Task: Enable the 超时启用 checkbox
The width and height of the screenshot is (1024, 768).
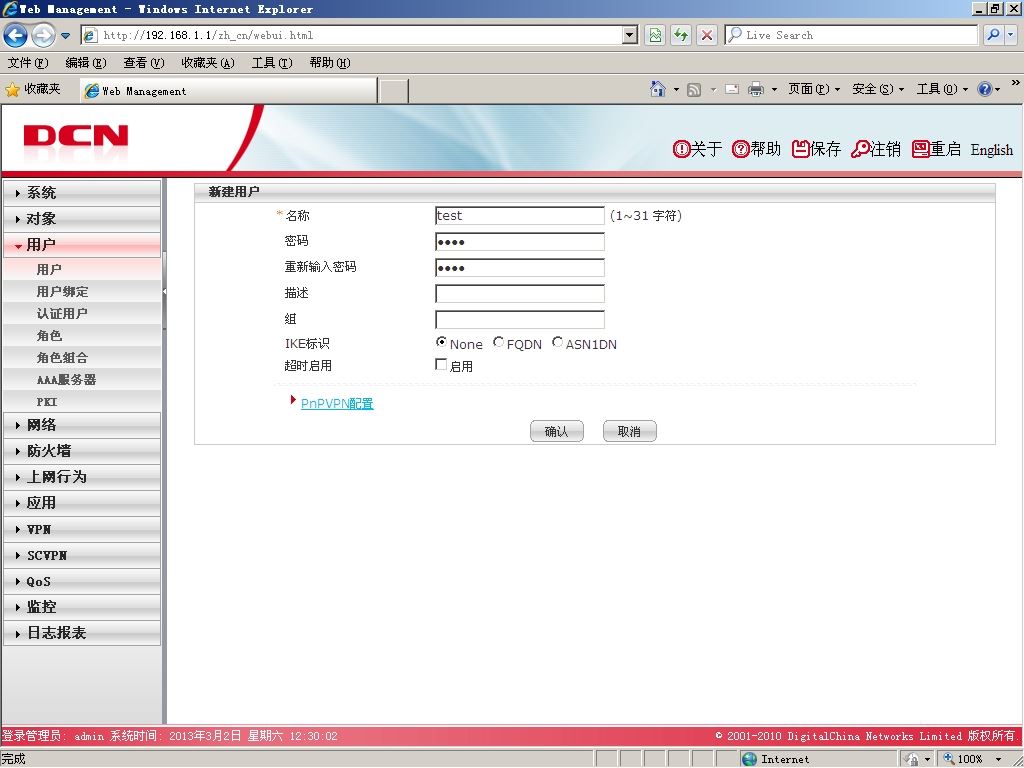Action: 441,364
